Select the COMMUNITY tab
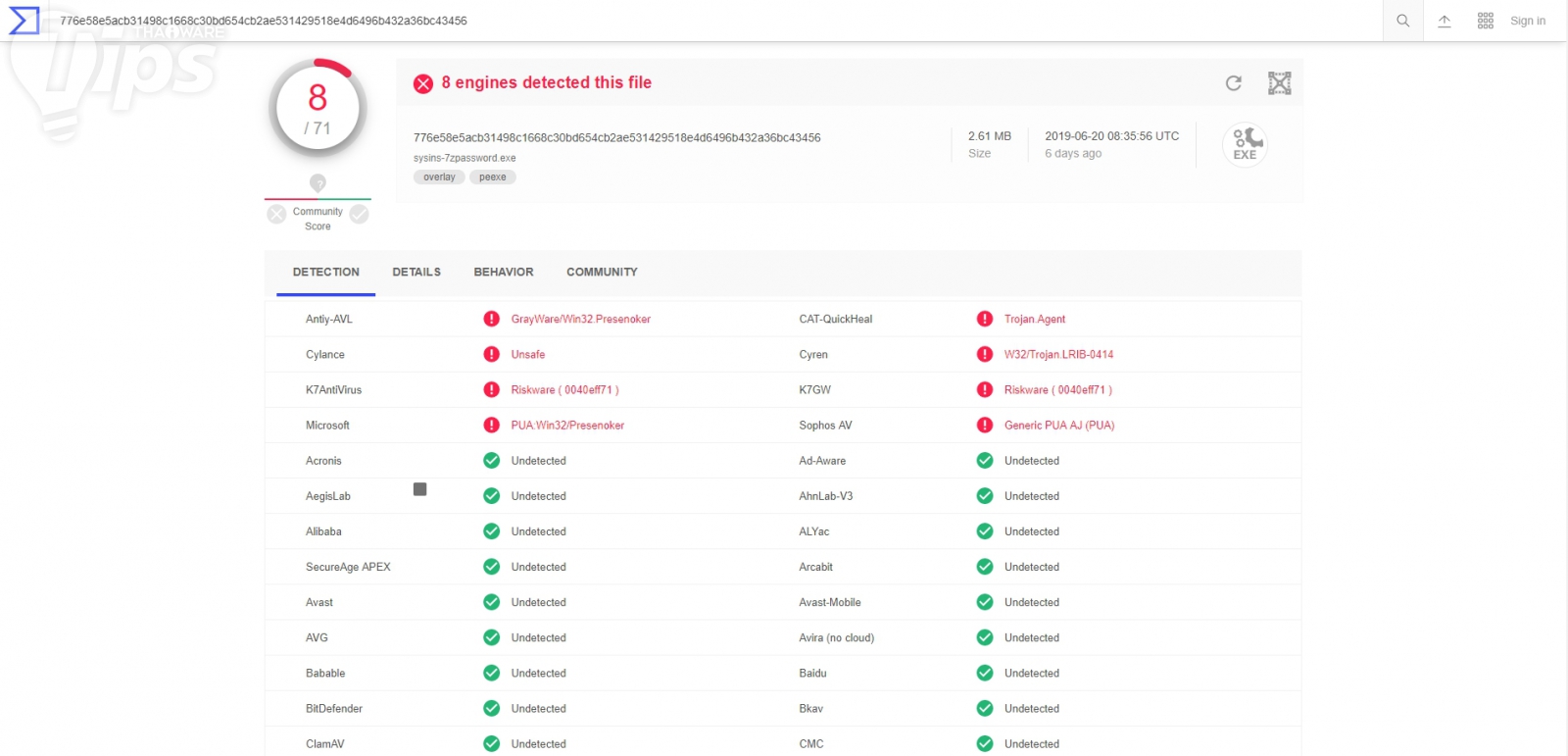1568x756 pixels. pos(602,273)
